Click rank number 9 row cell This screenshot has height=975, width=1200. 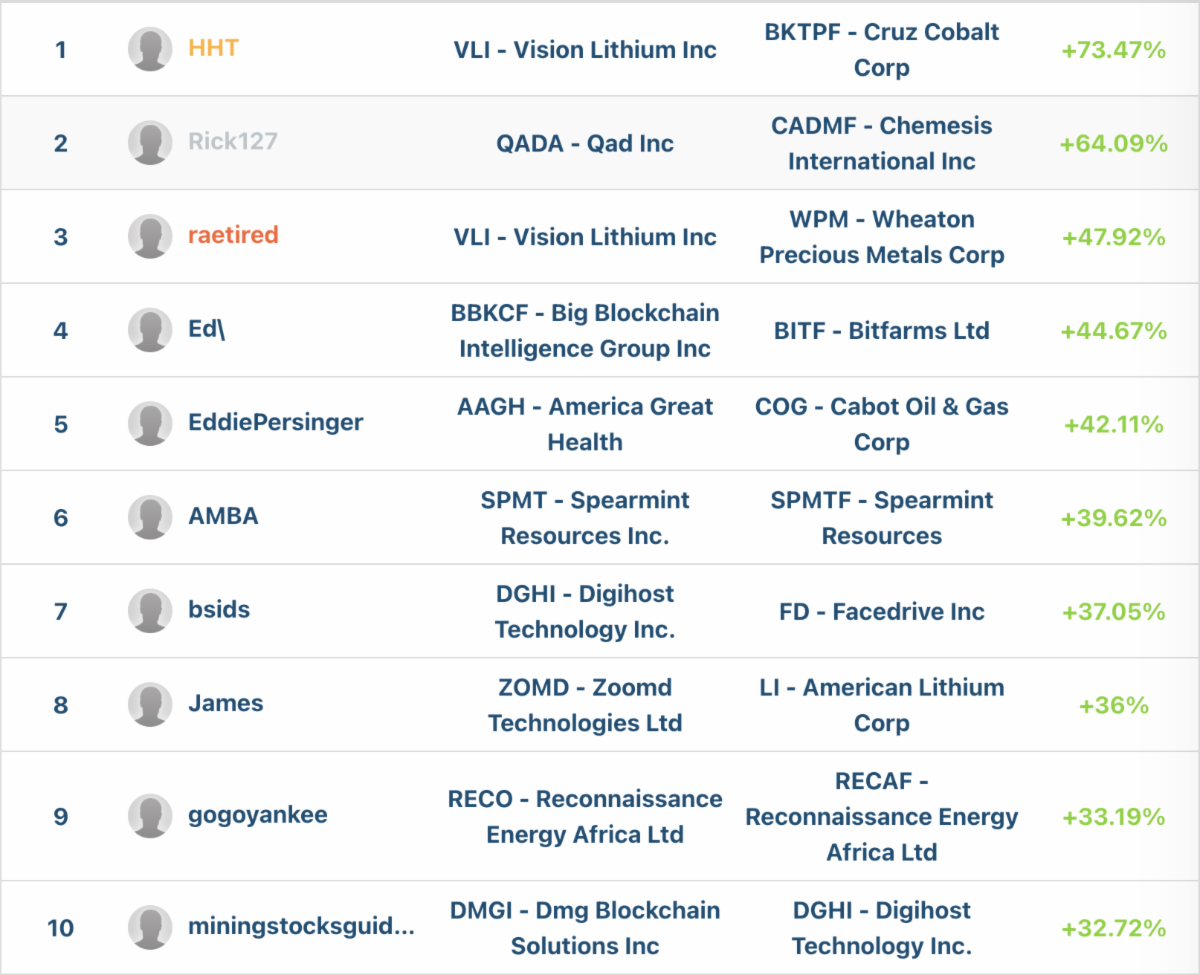tap(61, 817)
